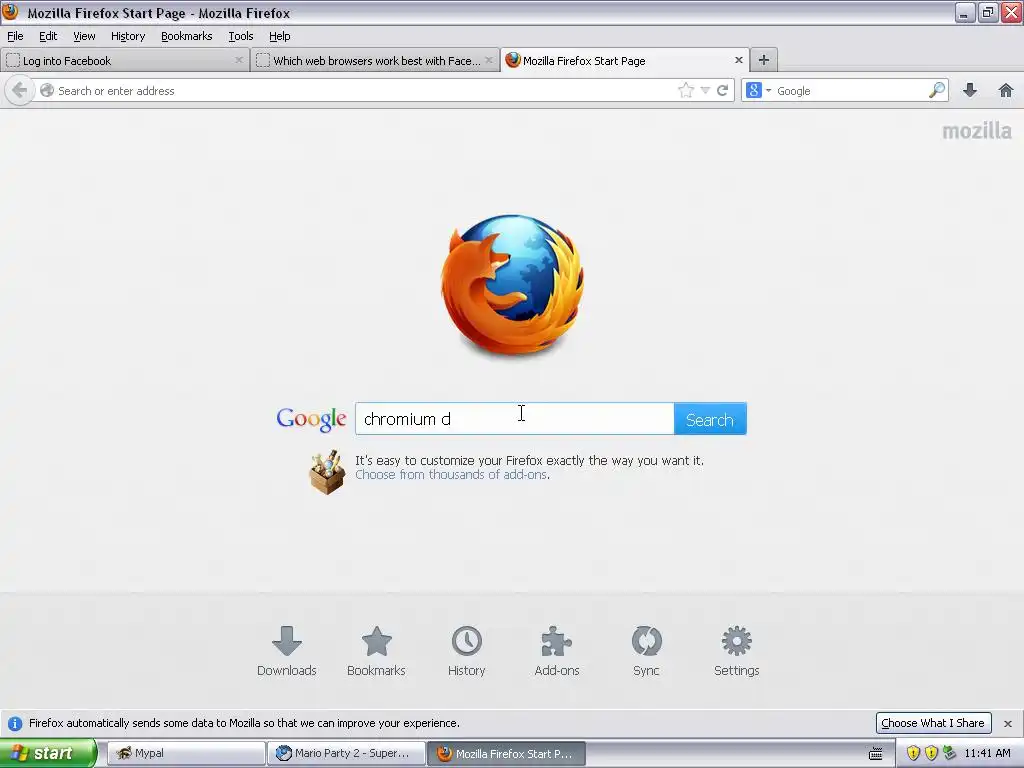Go to the Home page icon
The height and width of the screenshot is (768, 1024).
(1006, 90)
